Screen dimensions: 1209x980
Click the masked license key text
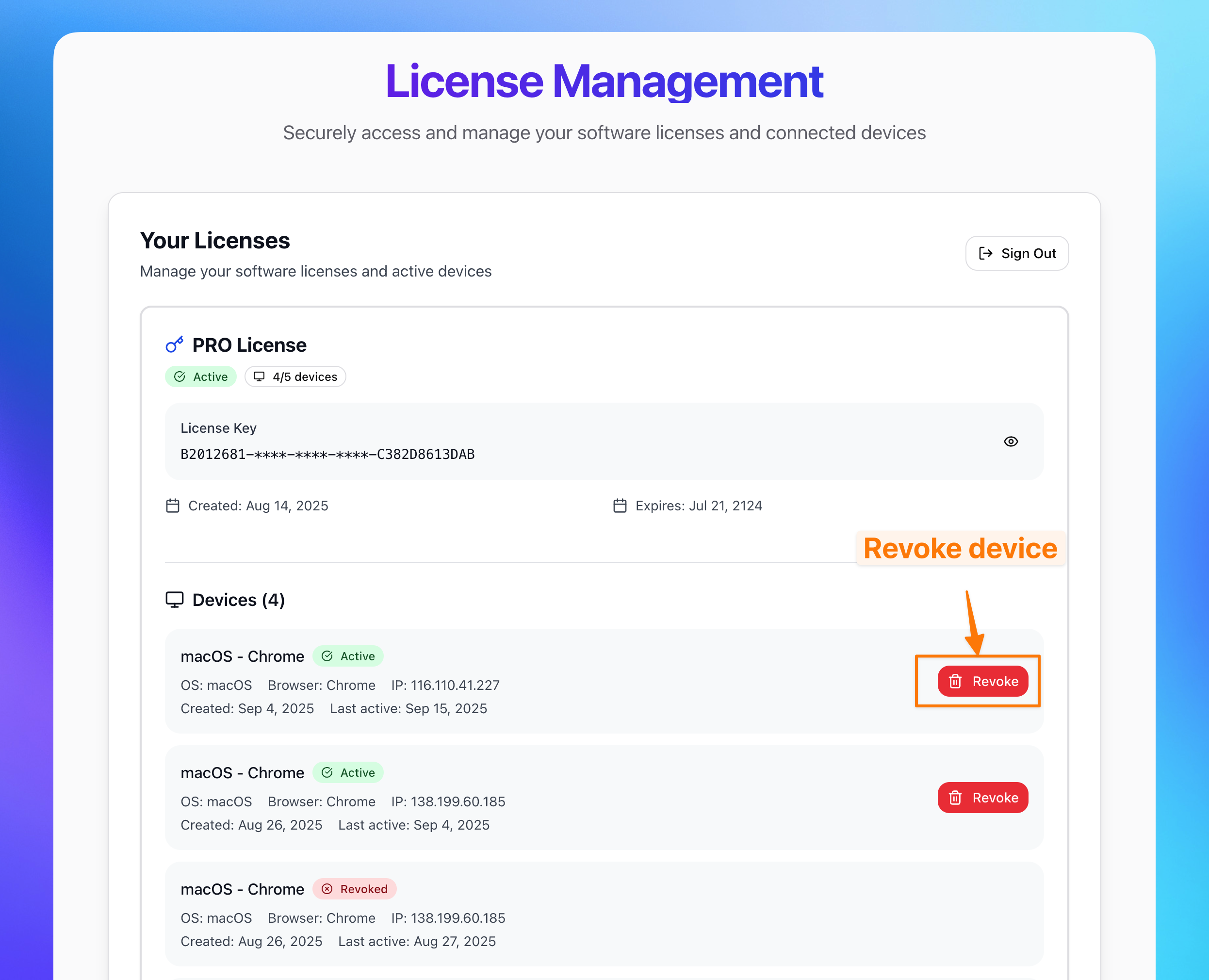327,455
